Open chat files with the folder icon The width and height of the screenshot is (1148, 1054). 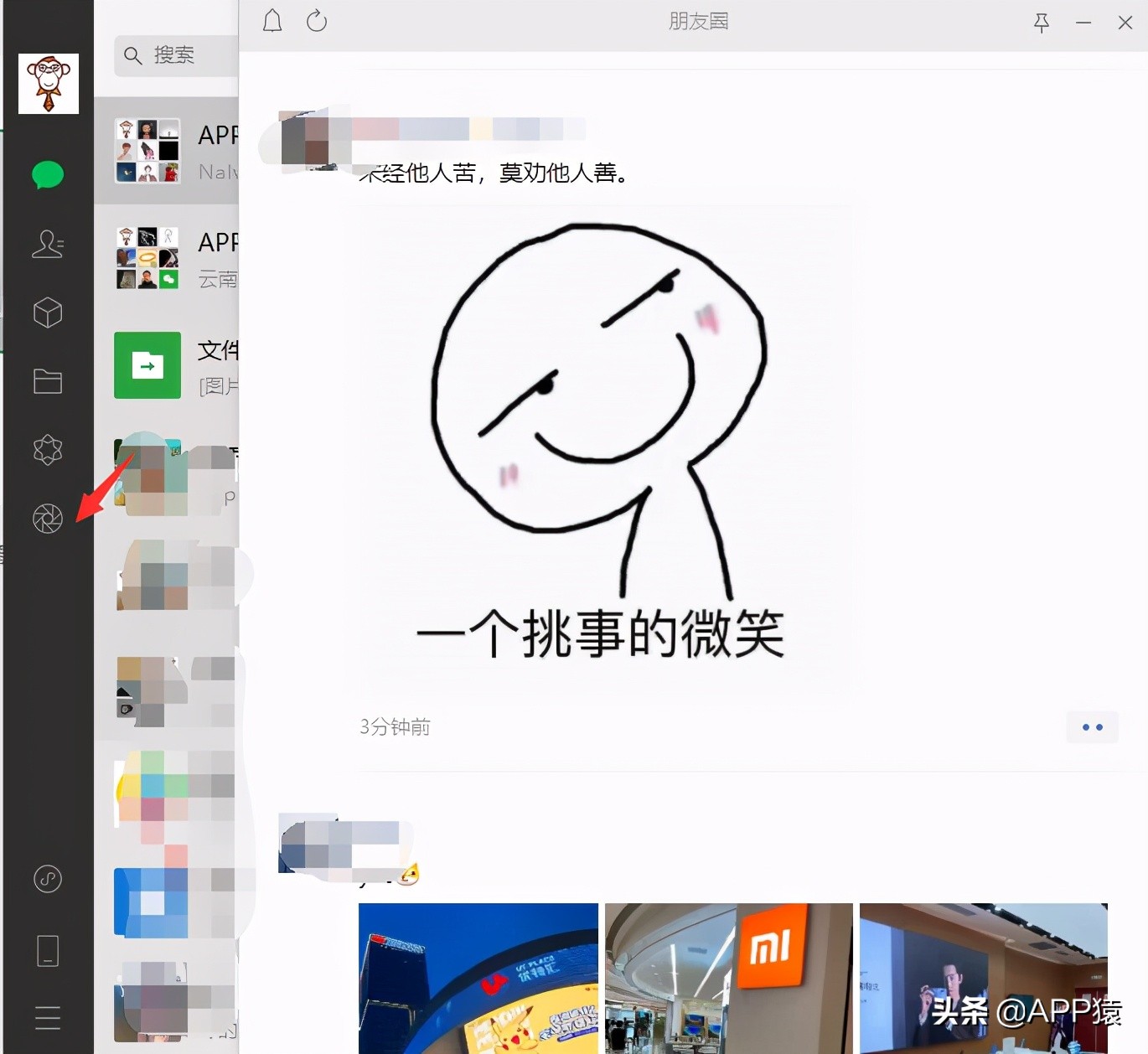48,381
